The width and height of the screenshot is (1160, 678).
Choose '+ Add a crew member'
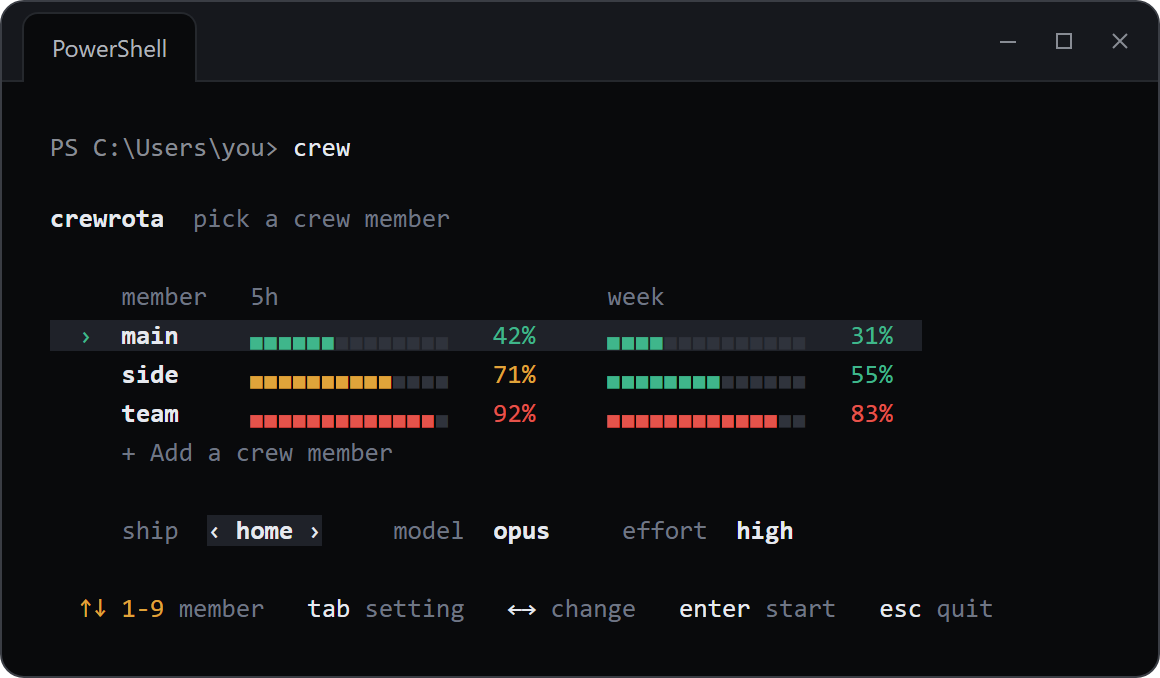point(257,453)
